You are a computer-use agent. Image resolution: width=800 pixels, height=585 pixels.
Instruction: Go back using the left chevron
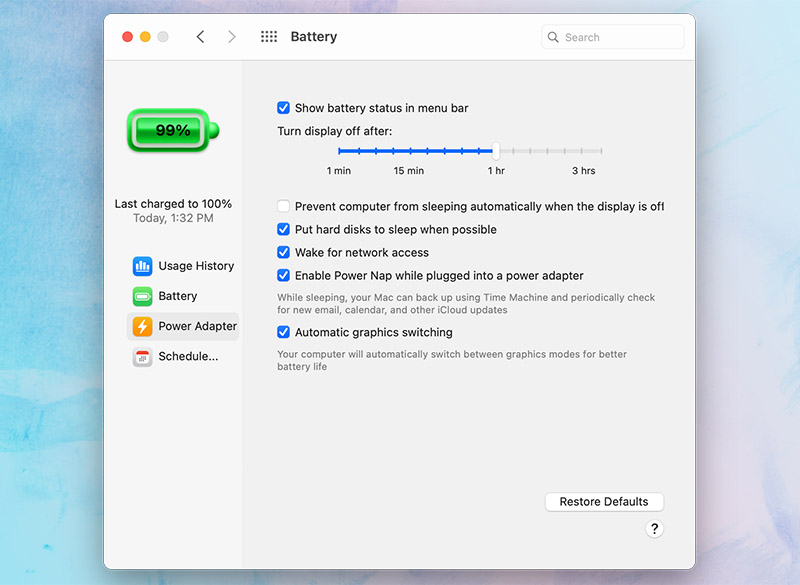pos(200,37)
